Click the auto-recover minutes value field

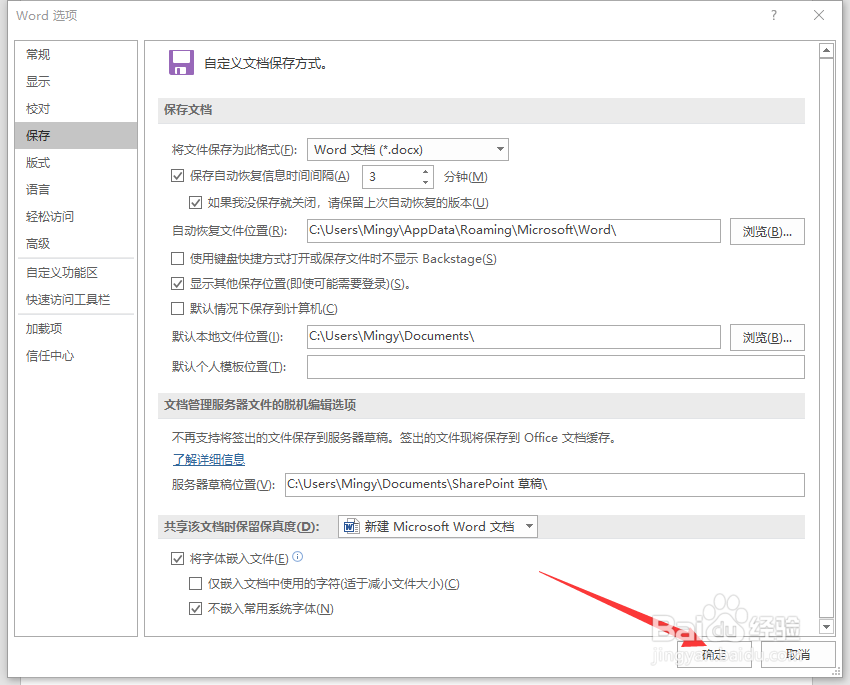point(391,177)
